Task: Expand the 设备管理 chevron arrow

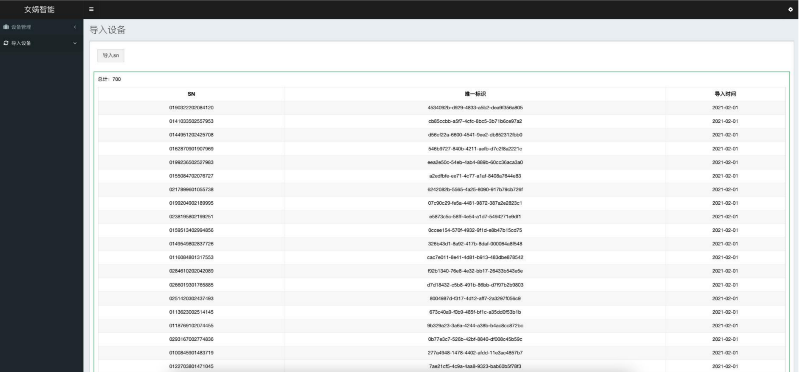Action: tap(75, 27)
